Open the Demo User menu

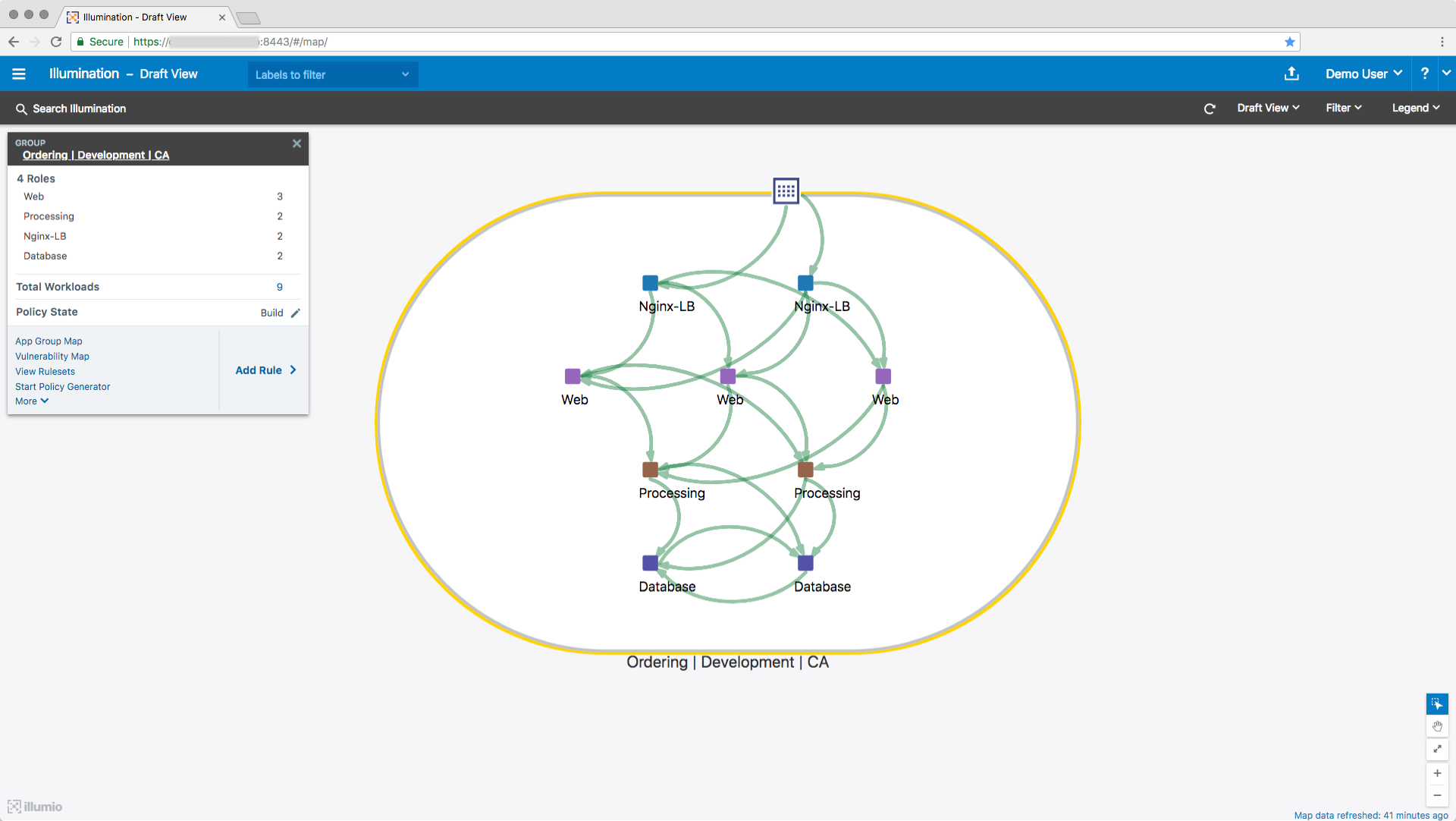point(1363,74)
